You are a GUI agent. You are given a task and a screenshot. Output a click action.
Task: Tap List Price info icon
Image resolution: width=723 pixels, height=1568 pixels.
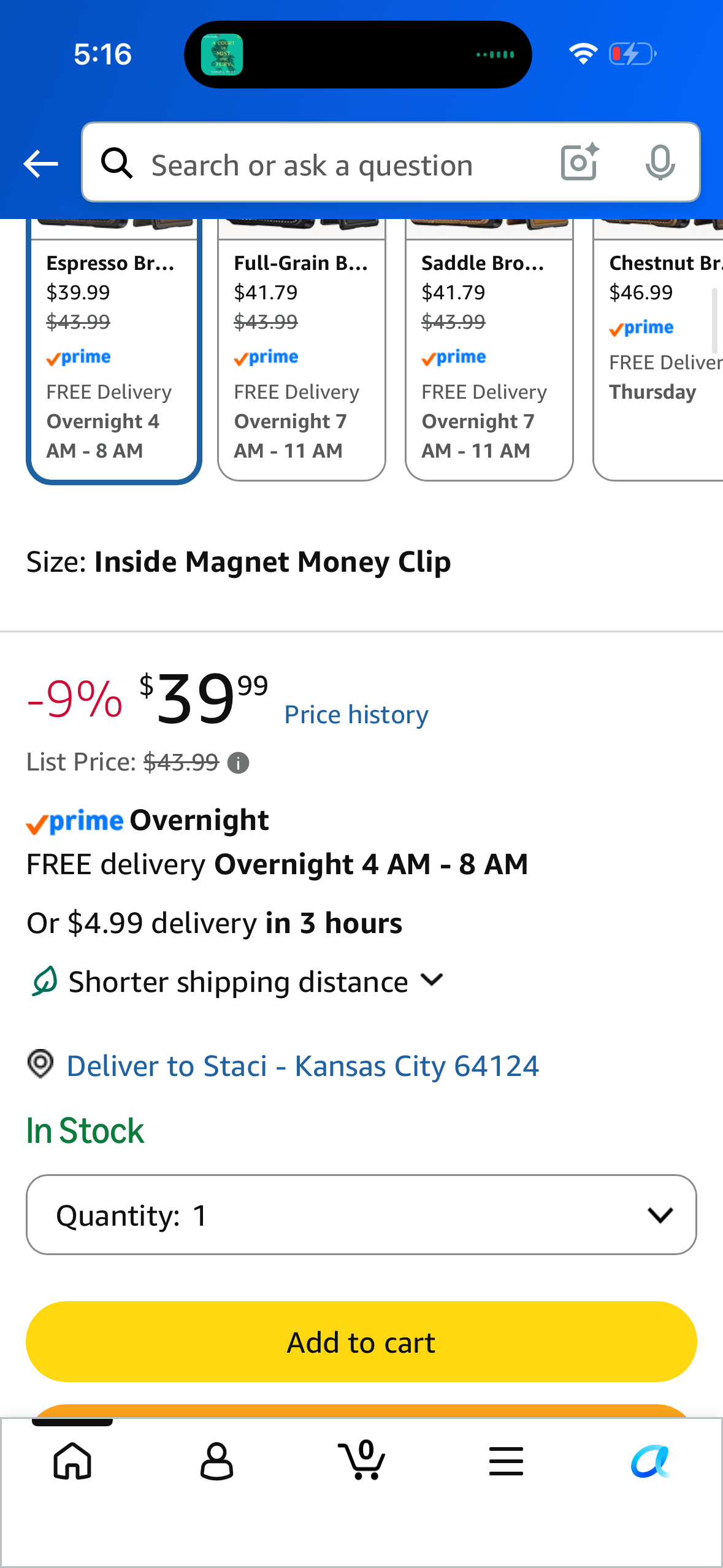click(238, 763)
